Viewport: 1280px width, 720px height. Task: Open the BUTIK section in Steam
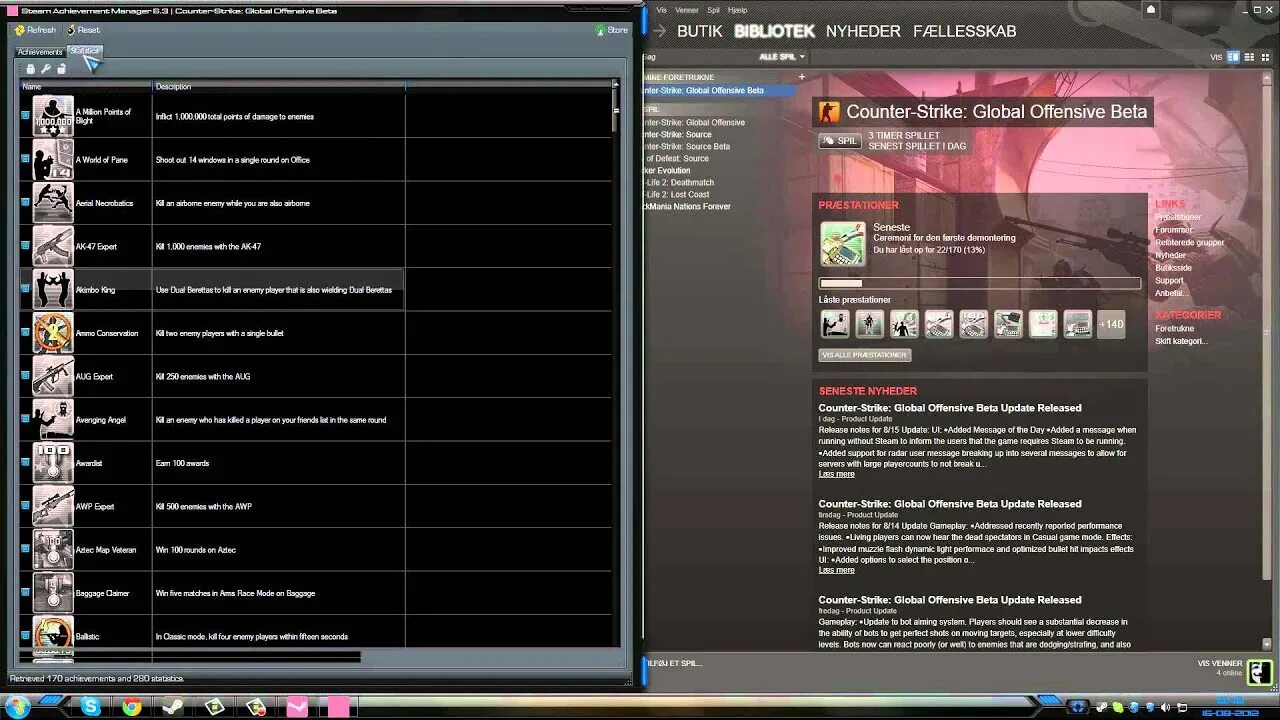pos(699,31)
